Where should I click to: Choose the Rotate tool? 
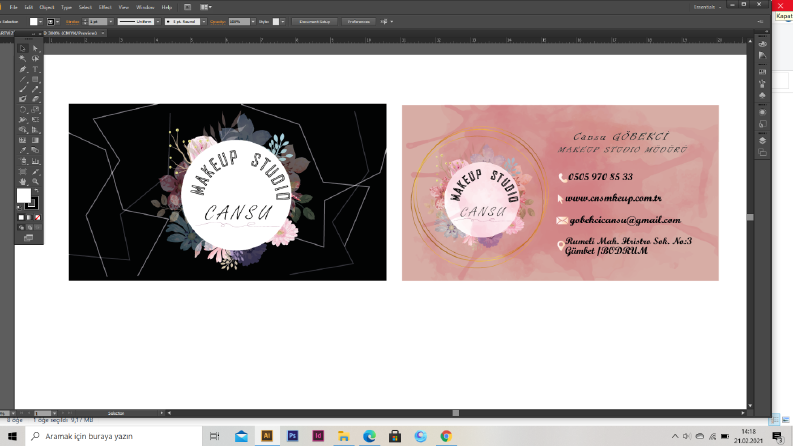[x=23, y=110]
